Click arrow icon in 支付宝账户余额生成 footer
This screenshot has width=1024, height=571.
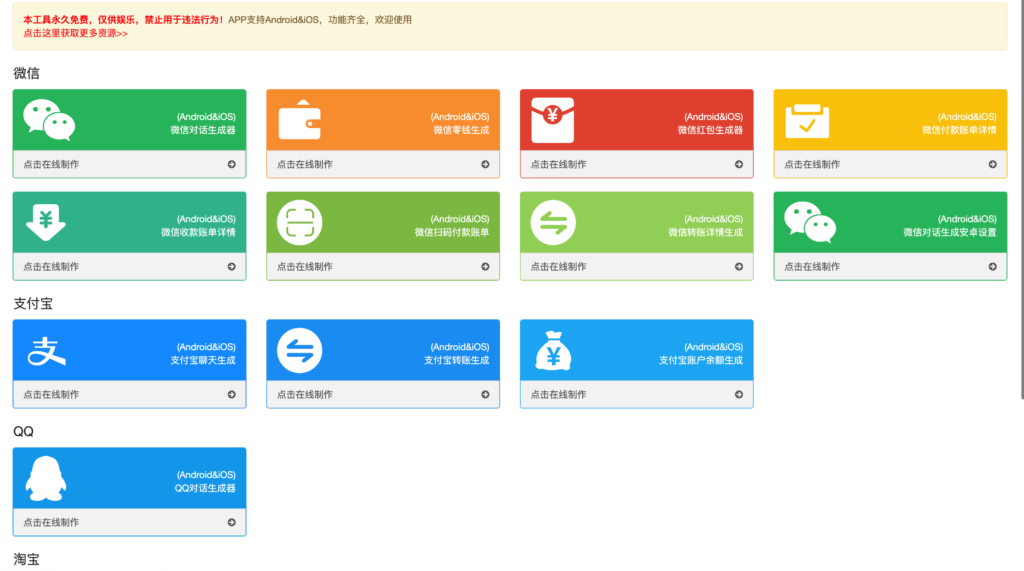[739, 395]
